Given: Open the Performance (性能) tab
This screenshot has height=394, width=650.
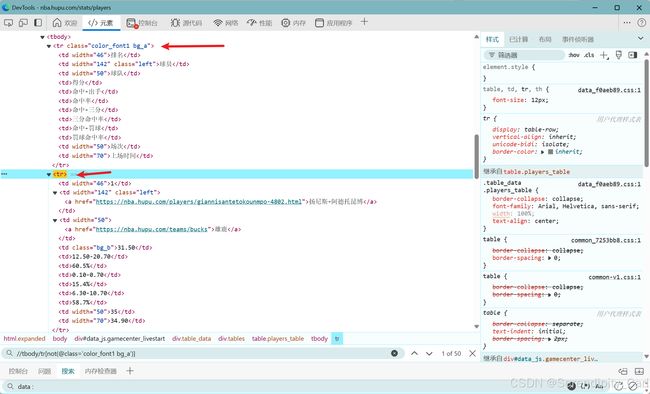Looking at the screenshot, I should click(259, 23).
